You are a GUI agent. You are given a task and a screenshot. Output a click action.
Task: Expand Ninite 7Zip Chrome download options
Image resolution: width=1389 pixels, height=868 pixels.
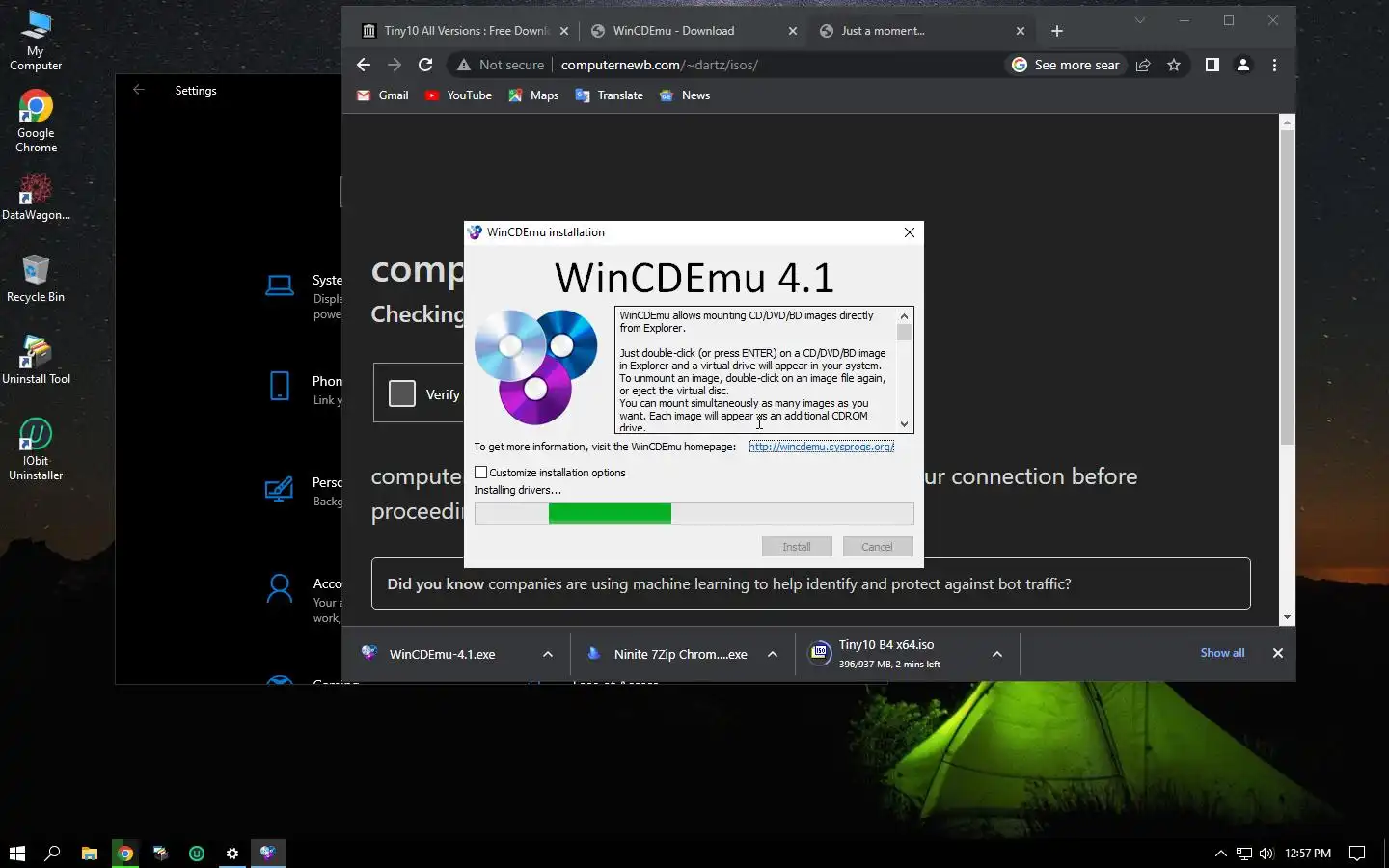click(773, 654)
